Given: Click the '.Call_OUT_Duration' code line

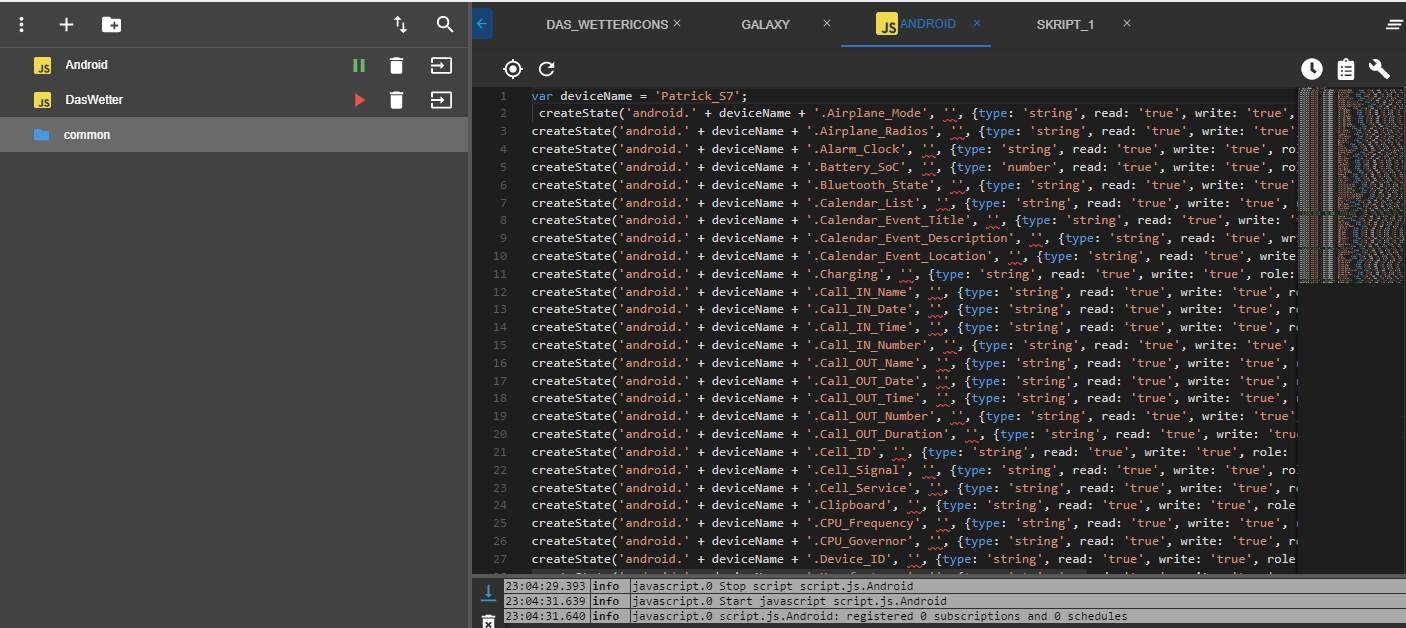Looking at the screenshot, I should click(913, 434).
